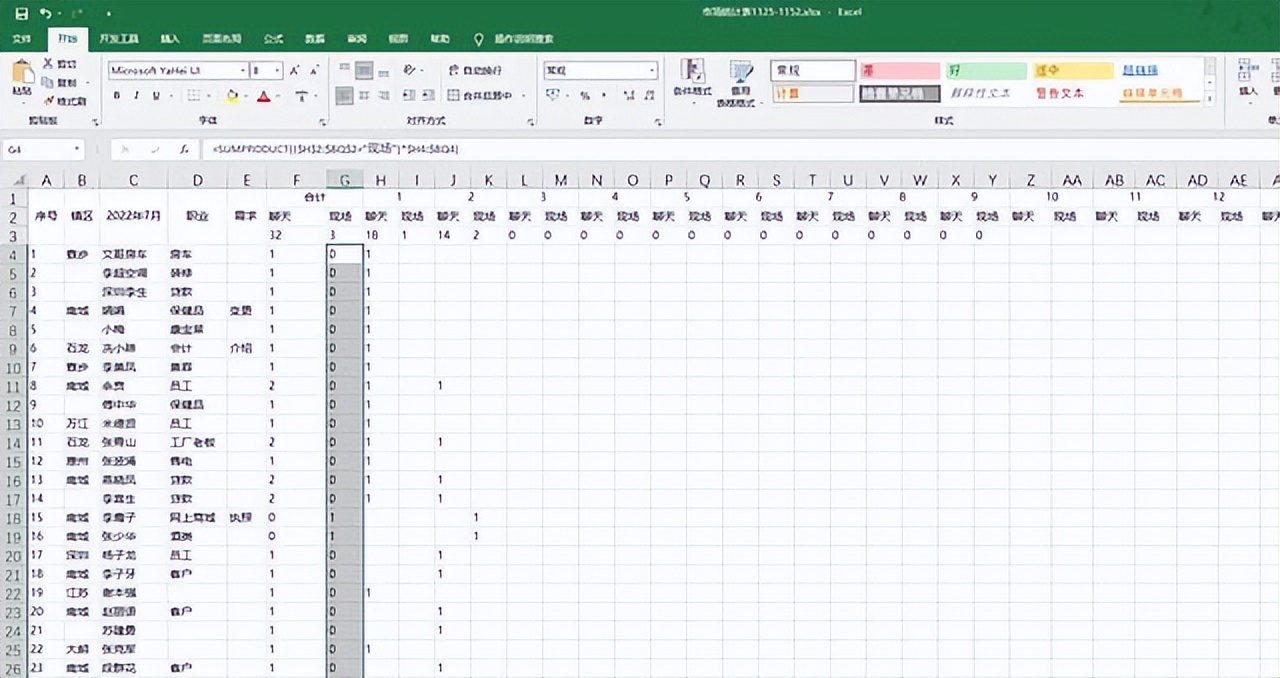The height and width of the screenshot is (678, 1280).
Task: Open the Developer Tools tab
Action: tap(119, 39)
